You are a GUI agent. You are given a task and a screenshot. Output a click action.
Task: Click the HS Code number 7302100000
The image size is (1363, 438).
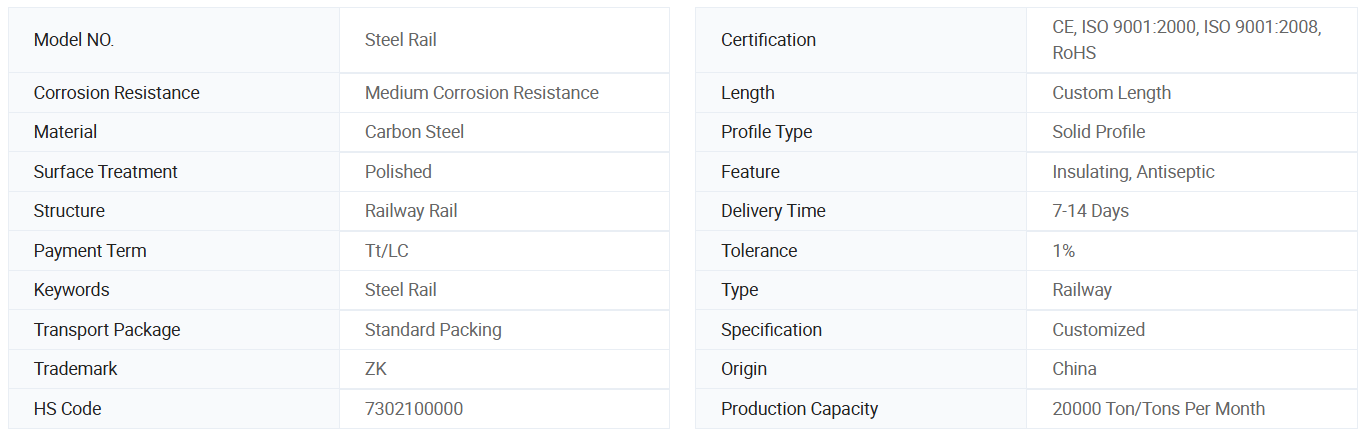pos(413,409)
